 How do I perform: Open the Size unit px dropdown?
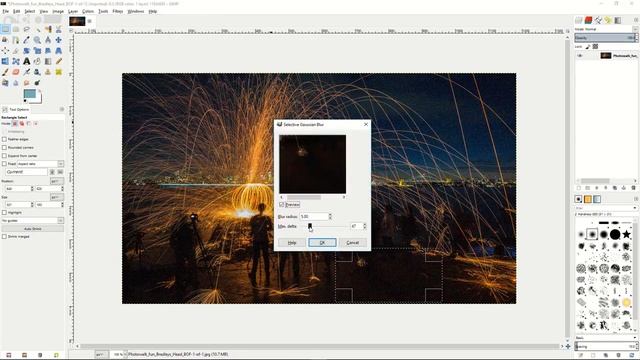[57, 197]
